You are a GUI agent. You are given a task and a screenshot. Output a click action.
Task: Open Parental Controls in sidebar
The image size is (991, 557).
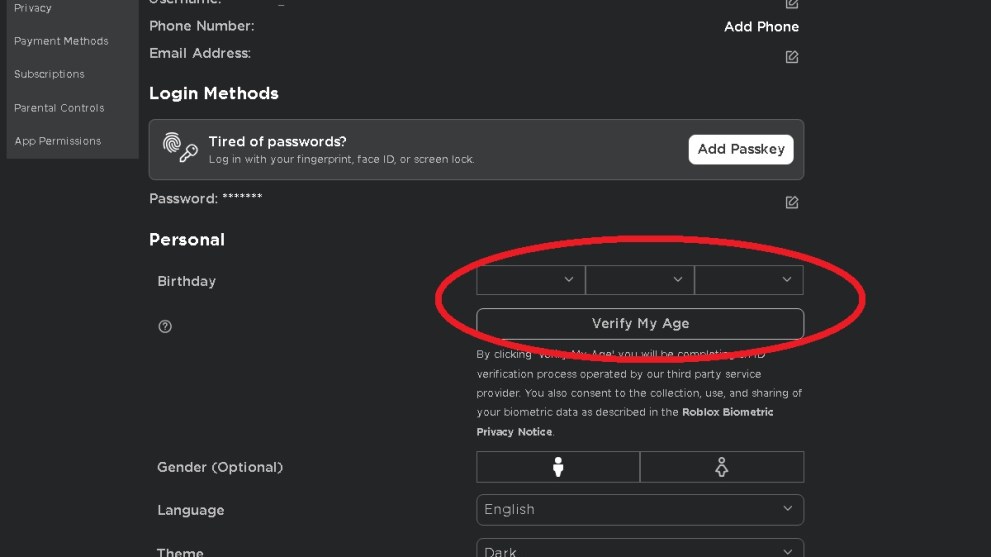tap(59, 108)
